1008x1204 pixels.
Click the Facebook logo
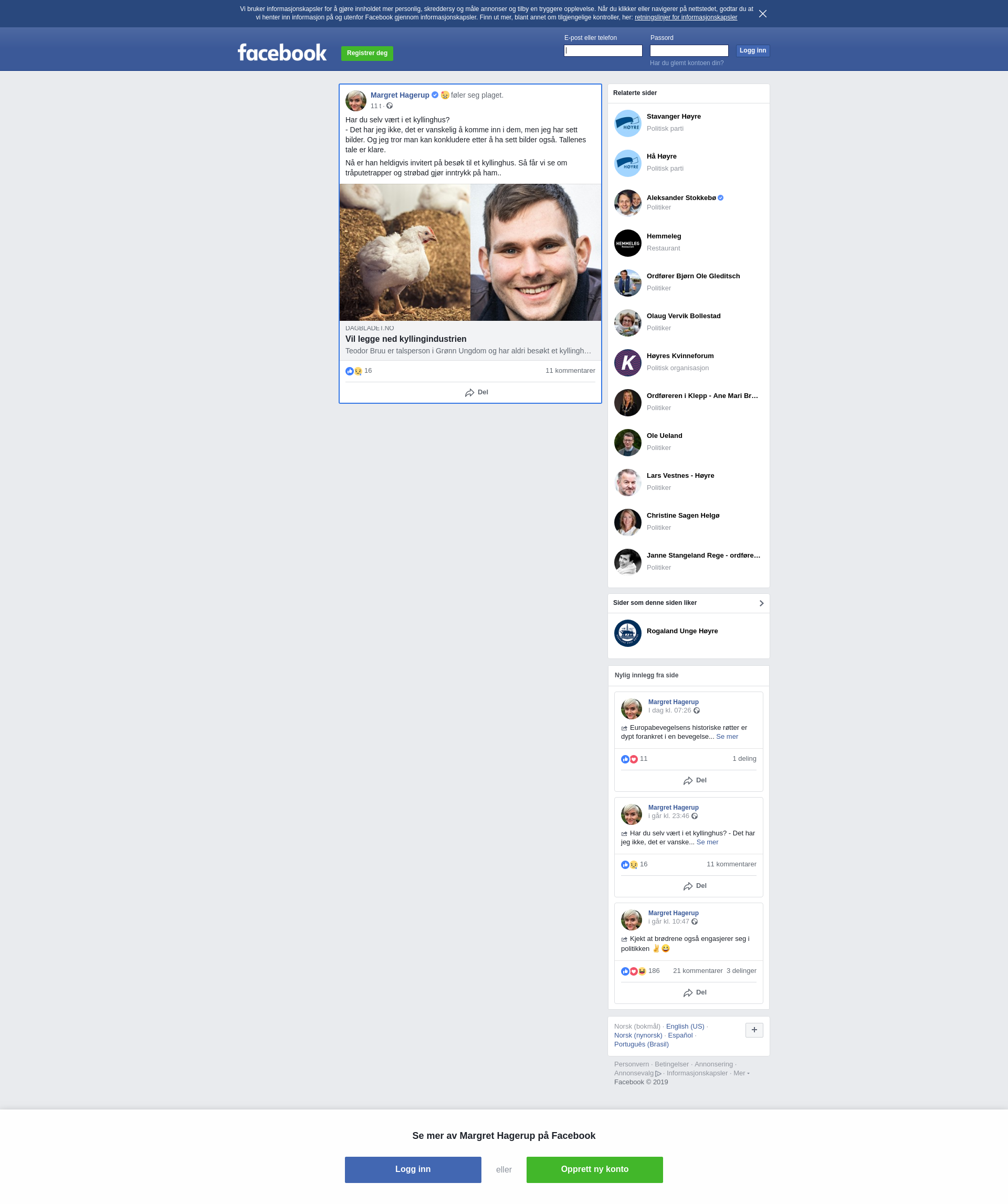[282, 53]
